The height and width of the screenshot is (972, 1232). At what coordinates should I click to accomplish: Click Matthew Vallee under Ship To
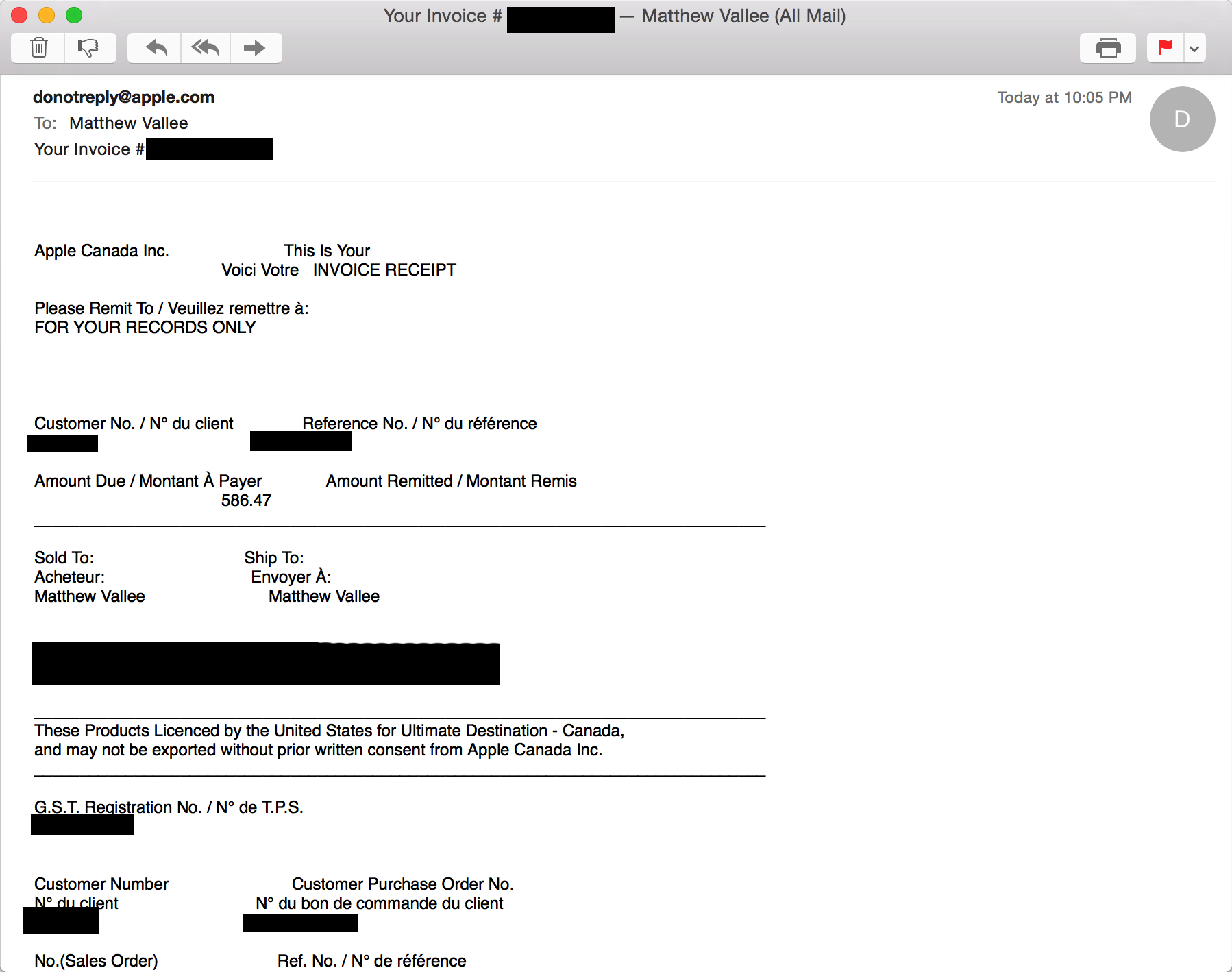[x=324, y=596]
